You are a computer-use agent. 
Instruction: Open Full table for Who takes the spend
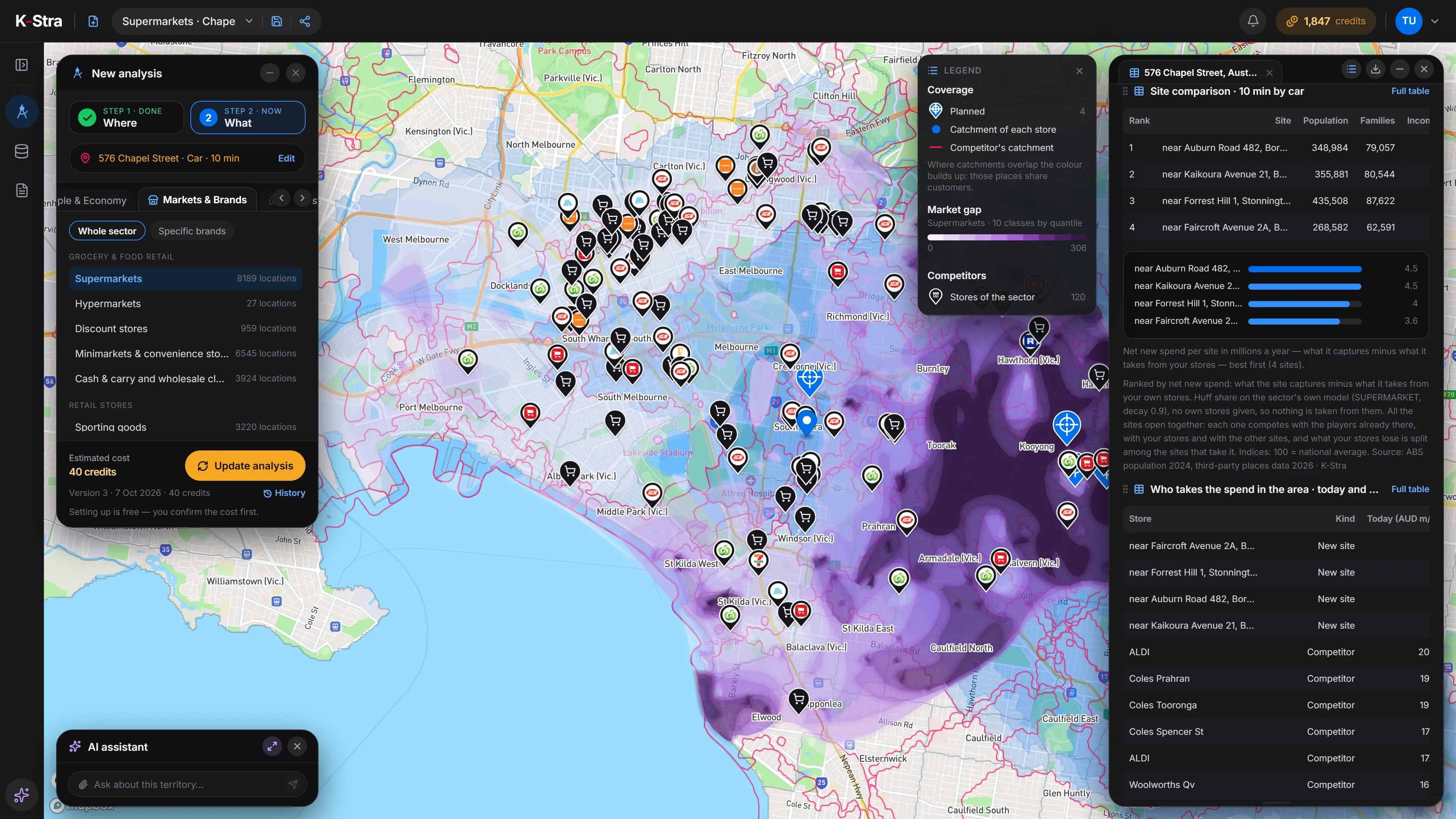pyautogui.click(x=1410, y=489)
